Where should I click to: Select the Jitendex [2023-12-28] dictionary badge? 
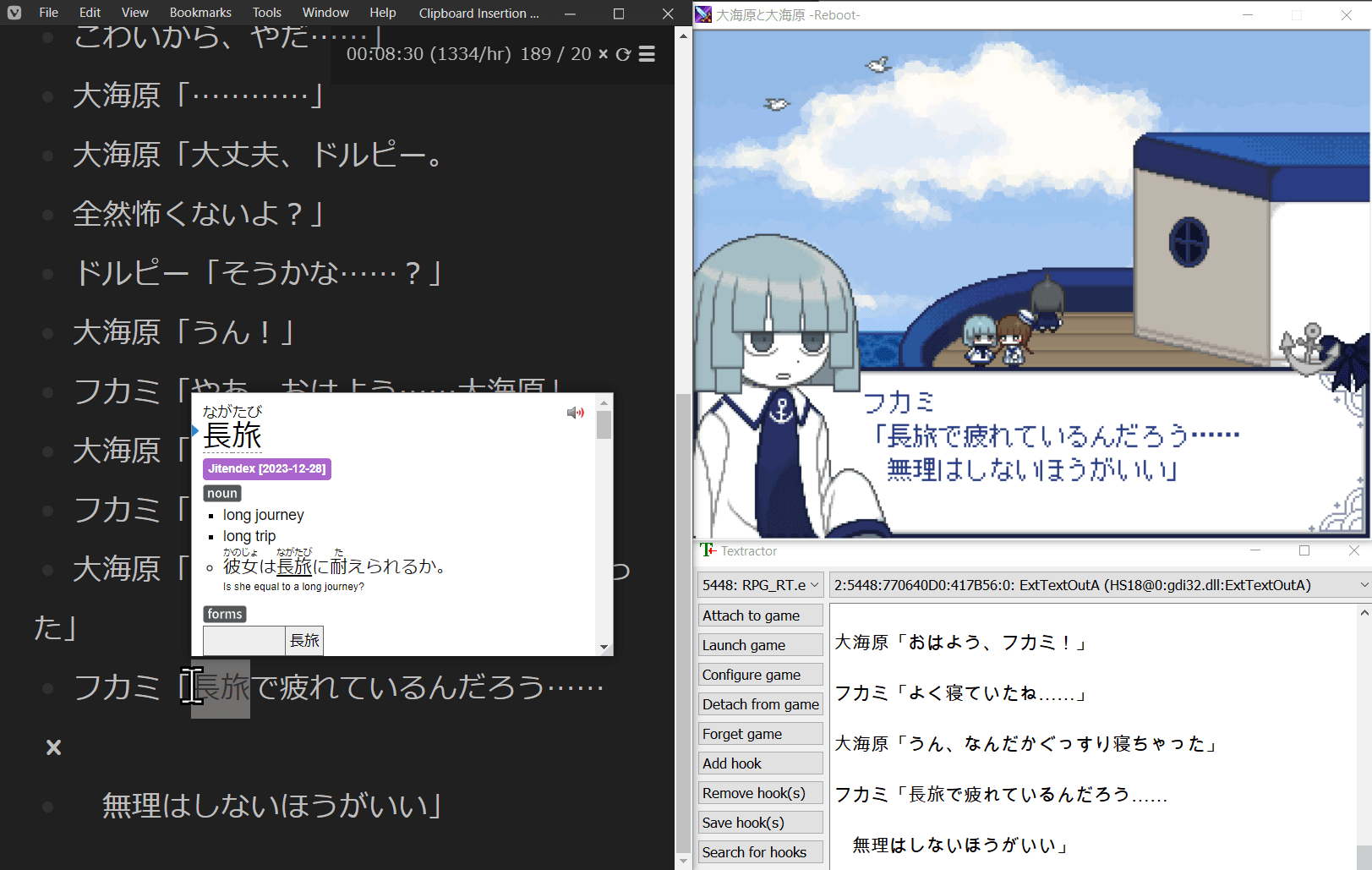[x=266, y=468]
